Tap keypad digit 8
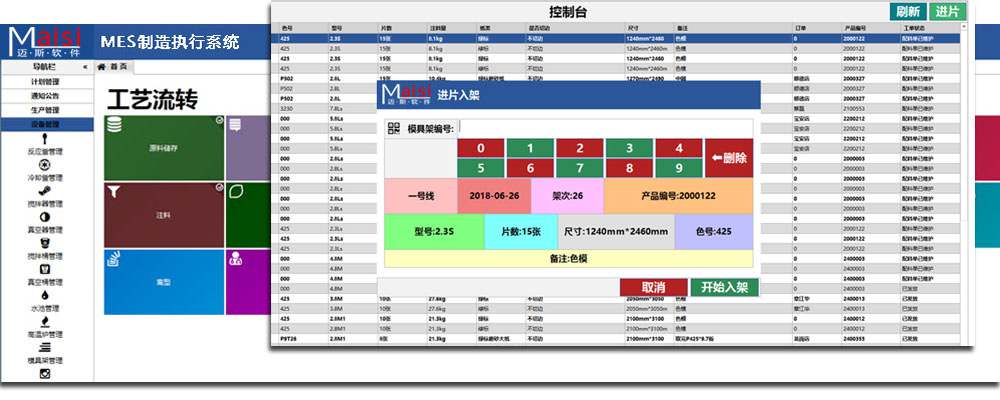Viewport: 1000px width, 400px height. (629, 168)
